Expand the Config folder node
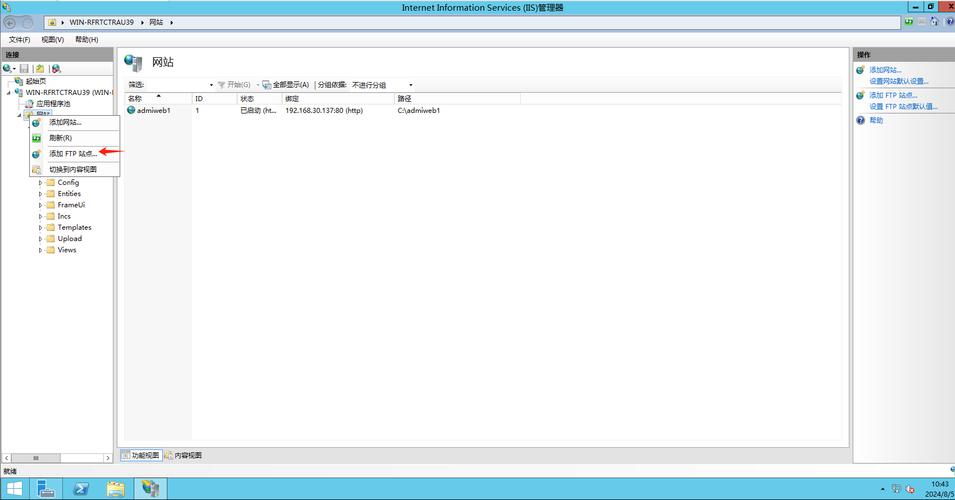 coord(41,183)
